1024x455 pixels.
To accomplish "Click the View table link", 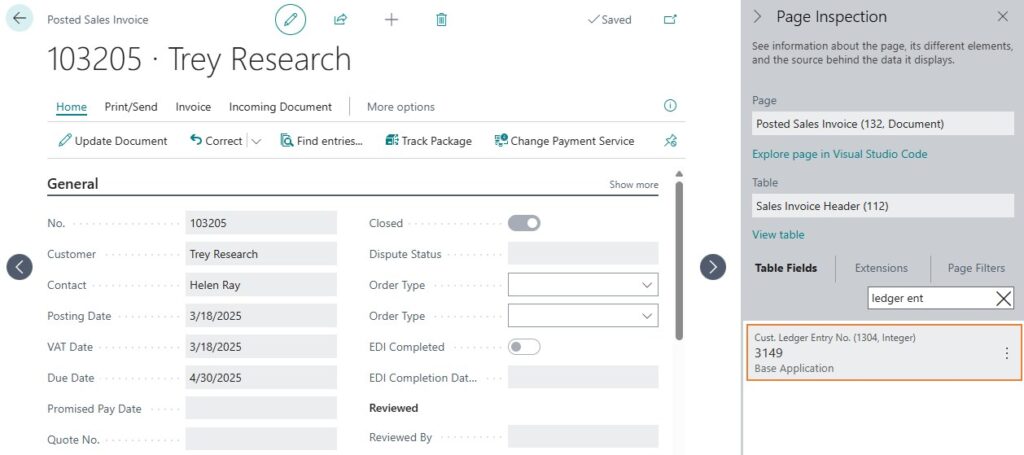I will pyautogui.click(x=778, y=235).
